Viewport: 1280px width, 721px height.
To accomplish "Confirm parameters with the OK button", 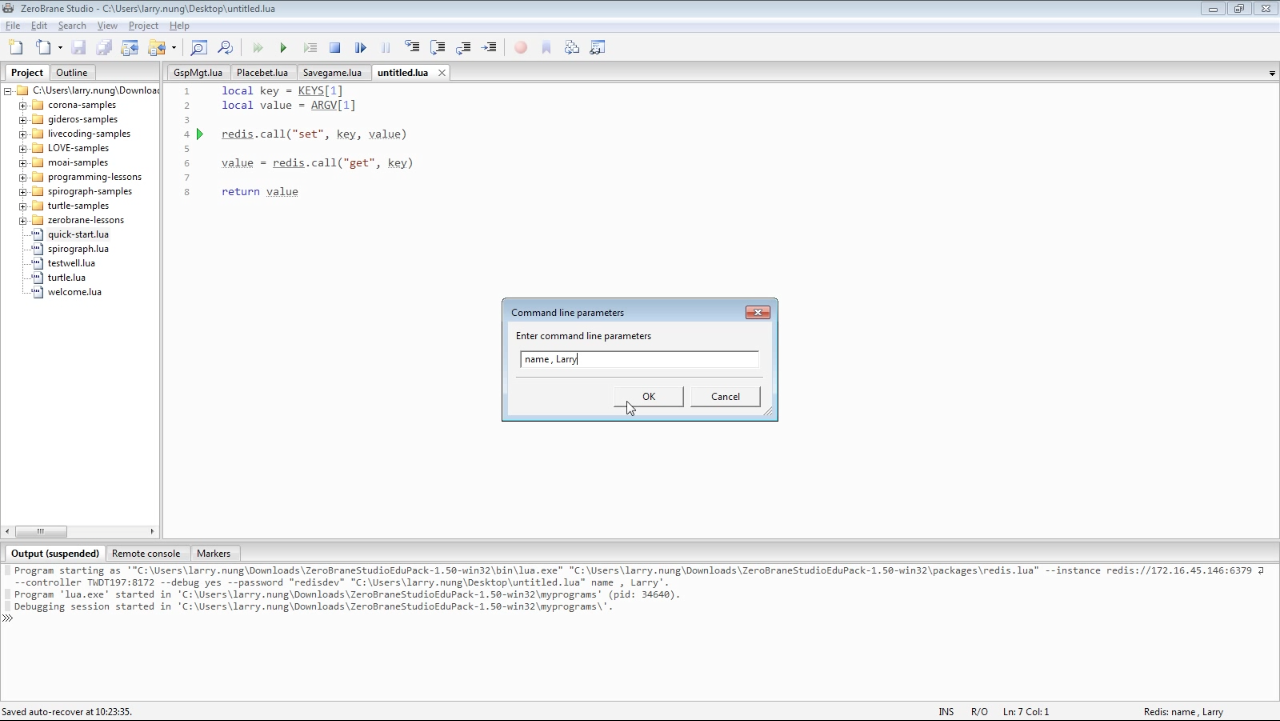I will tap(649, 397).
